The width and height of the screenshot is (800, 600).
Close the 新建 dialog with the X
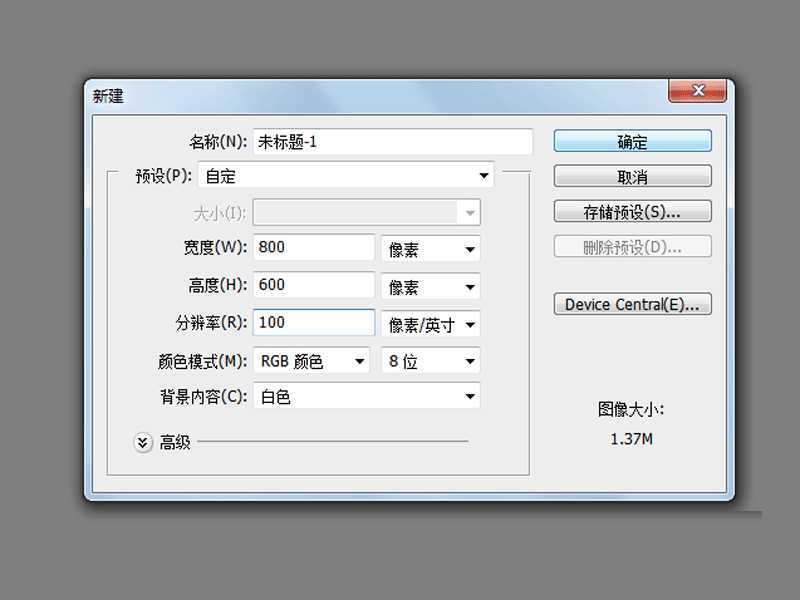click(x=697, y=90)
